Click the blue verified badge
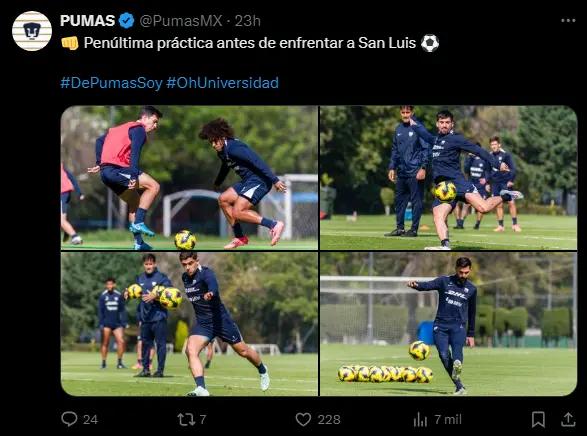Screen dimensions: 587x436 [x=127, y=21]
